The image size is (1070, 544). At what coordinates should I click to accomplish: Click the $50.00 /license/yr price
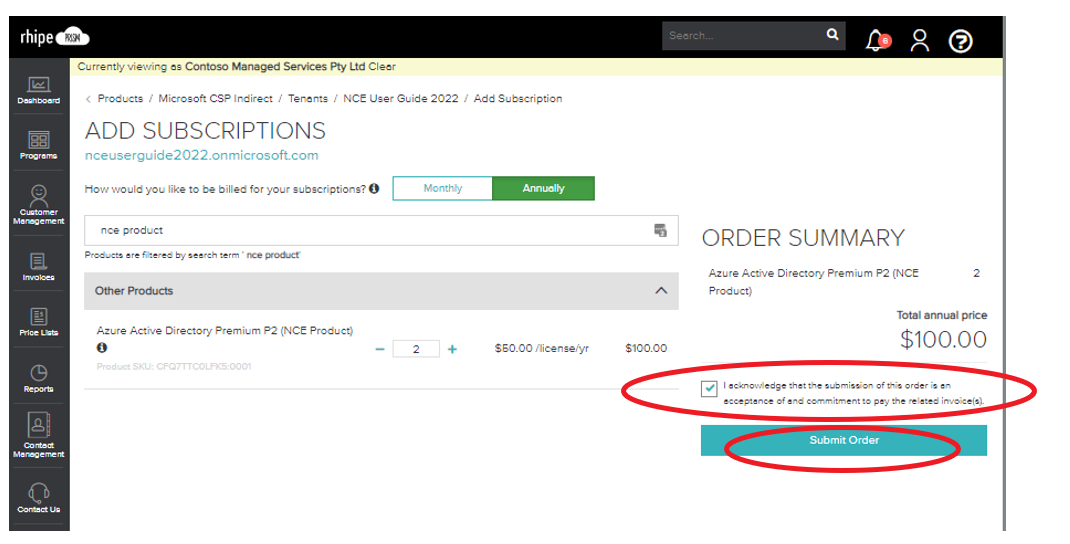(x=542, y=349)
